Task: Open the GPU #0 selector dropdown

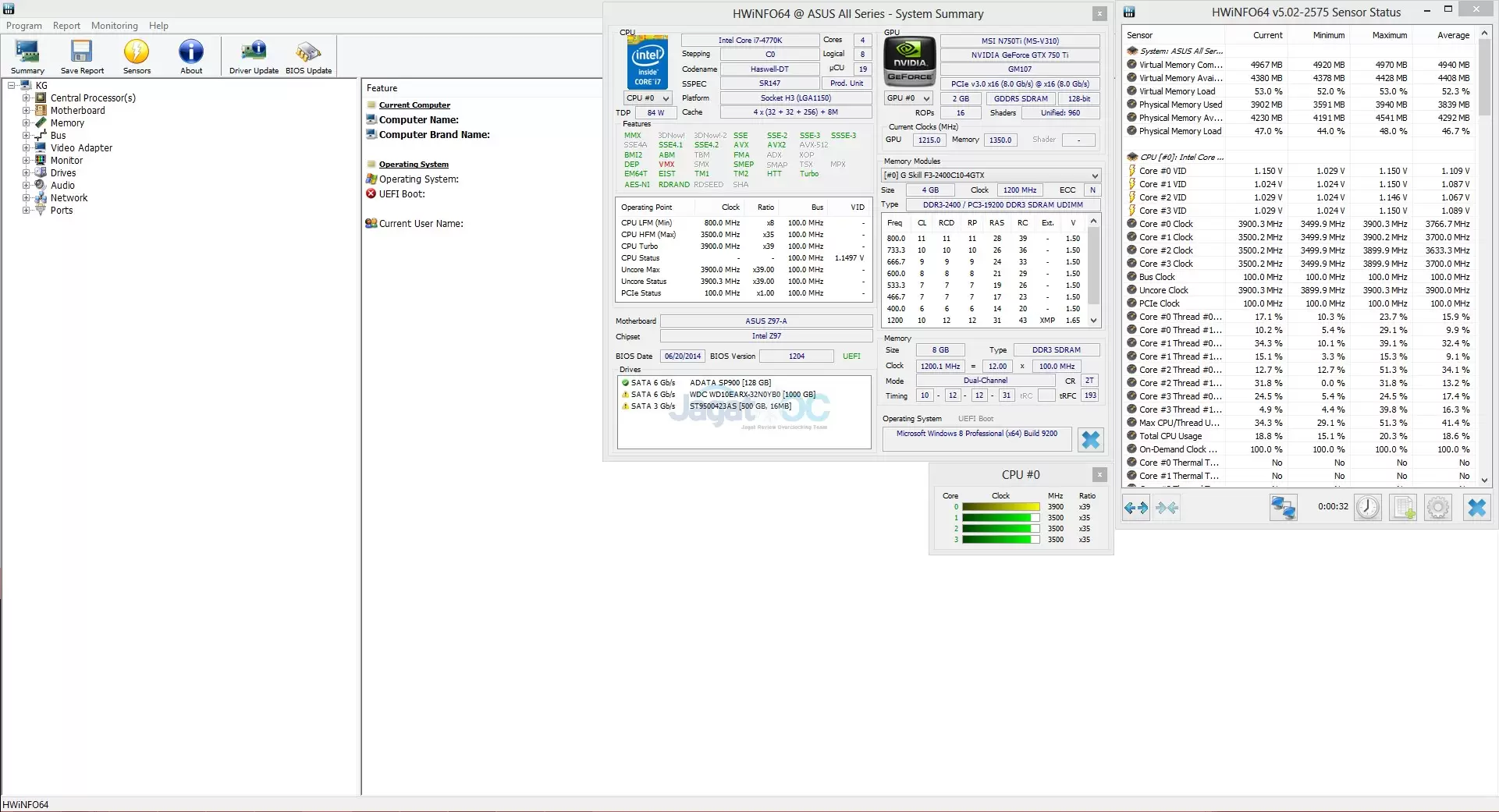Action: [908, 98]
